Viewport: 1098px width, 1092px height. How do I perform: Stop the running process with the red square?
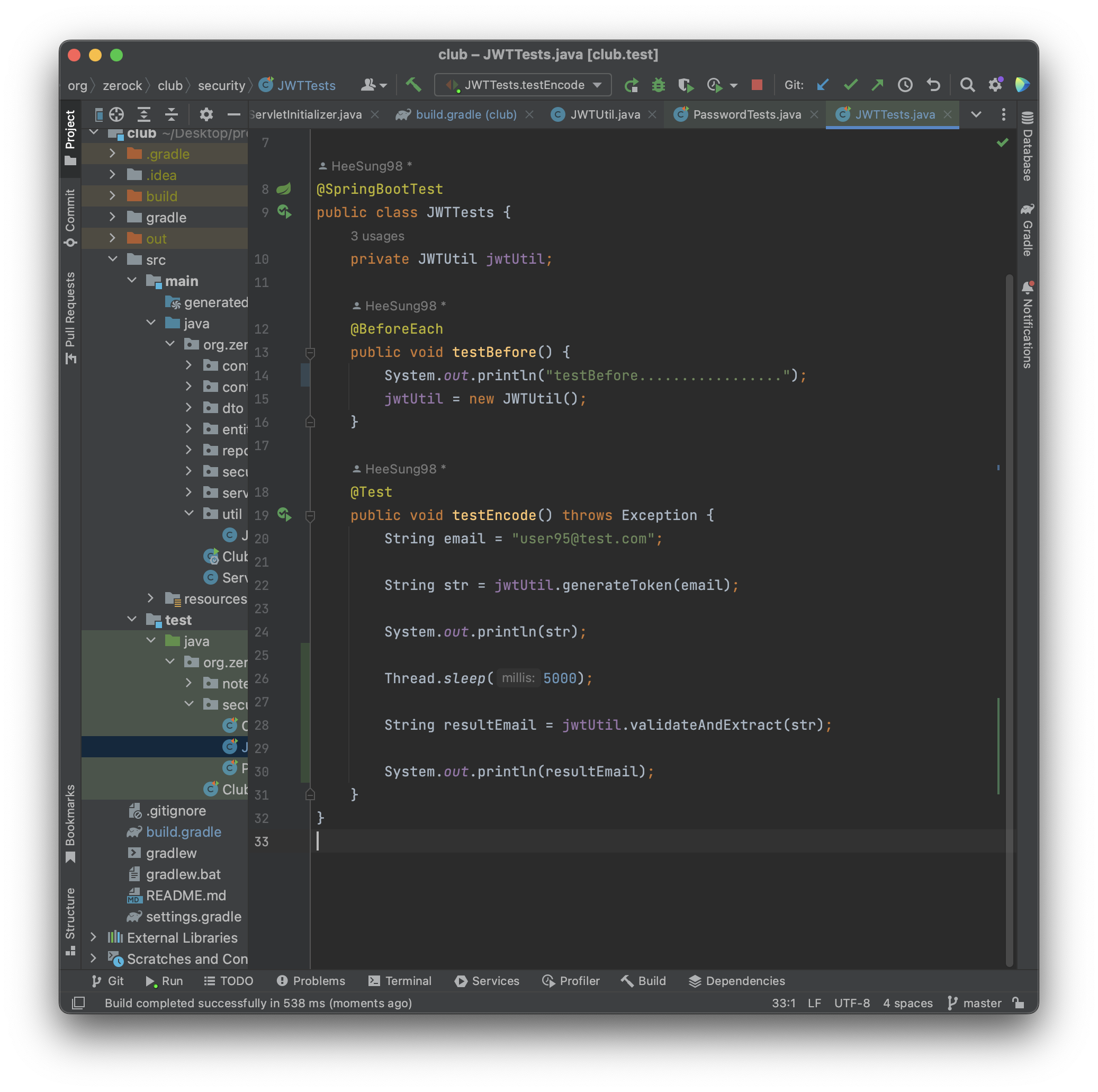click(x=757, y=85)
